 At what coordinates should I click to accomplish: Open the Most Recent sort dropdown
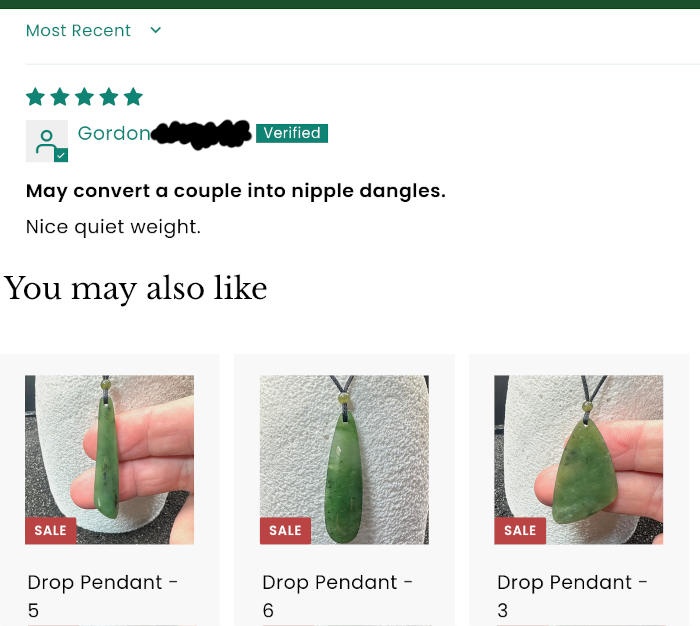93,30
